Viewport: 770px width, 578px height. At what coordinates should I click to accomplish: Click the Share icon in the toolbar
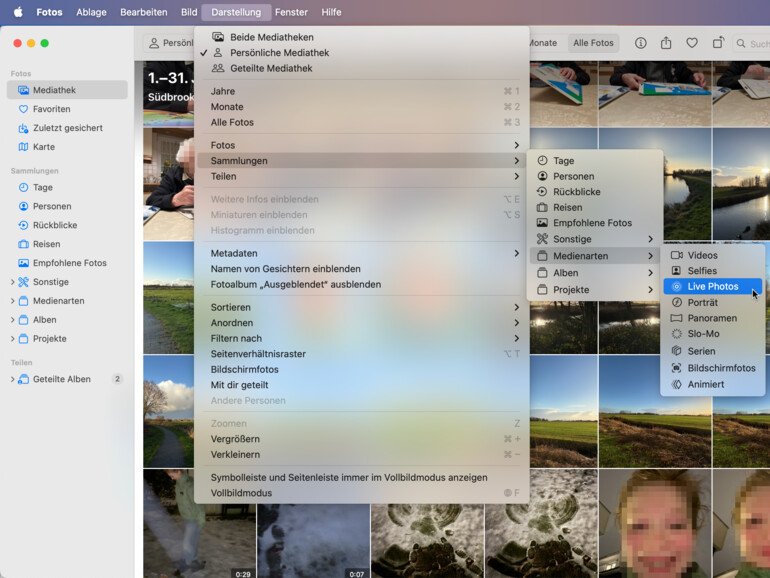(x=666, y=43)
